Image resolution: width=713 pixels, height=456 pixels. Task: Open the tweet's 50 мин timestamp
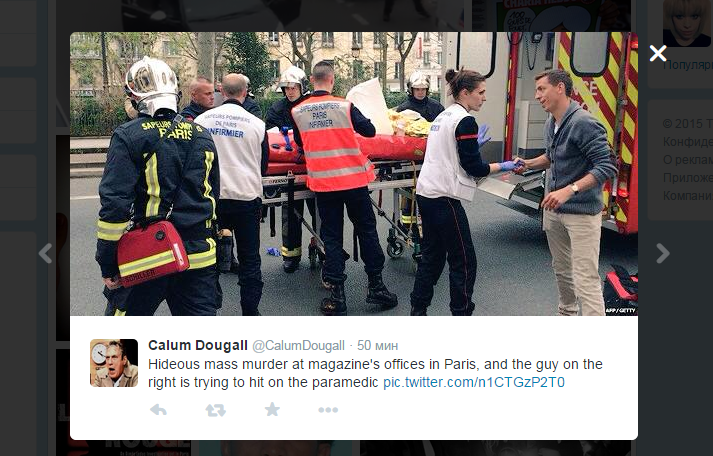[x=377, y=346]
